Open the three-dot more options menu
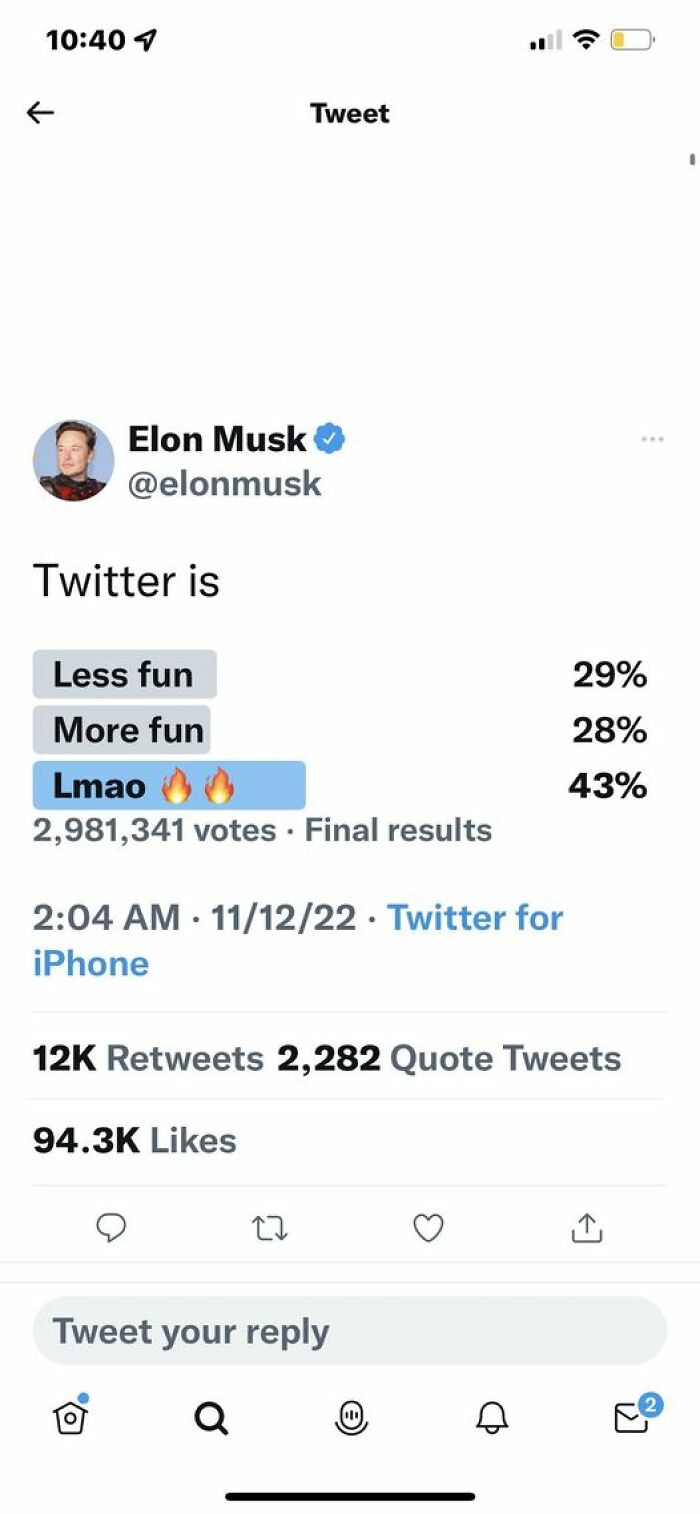Screen dimensions: 700x1514 652,439
